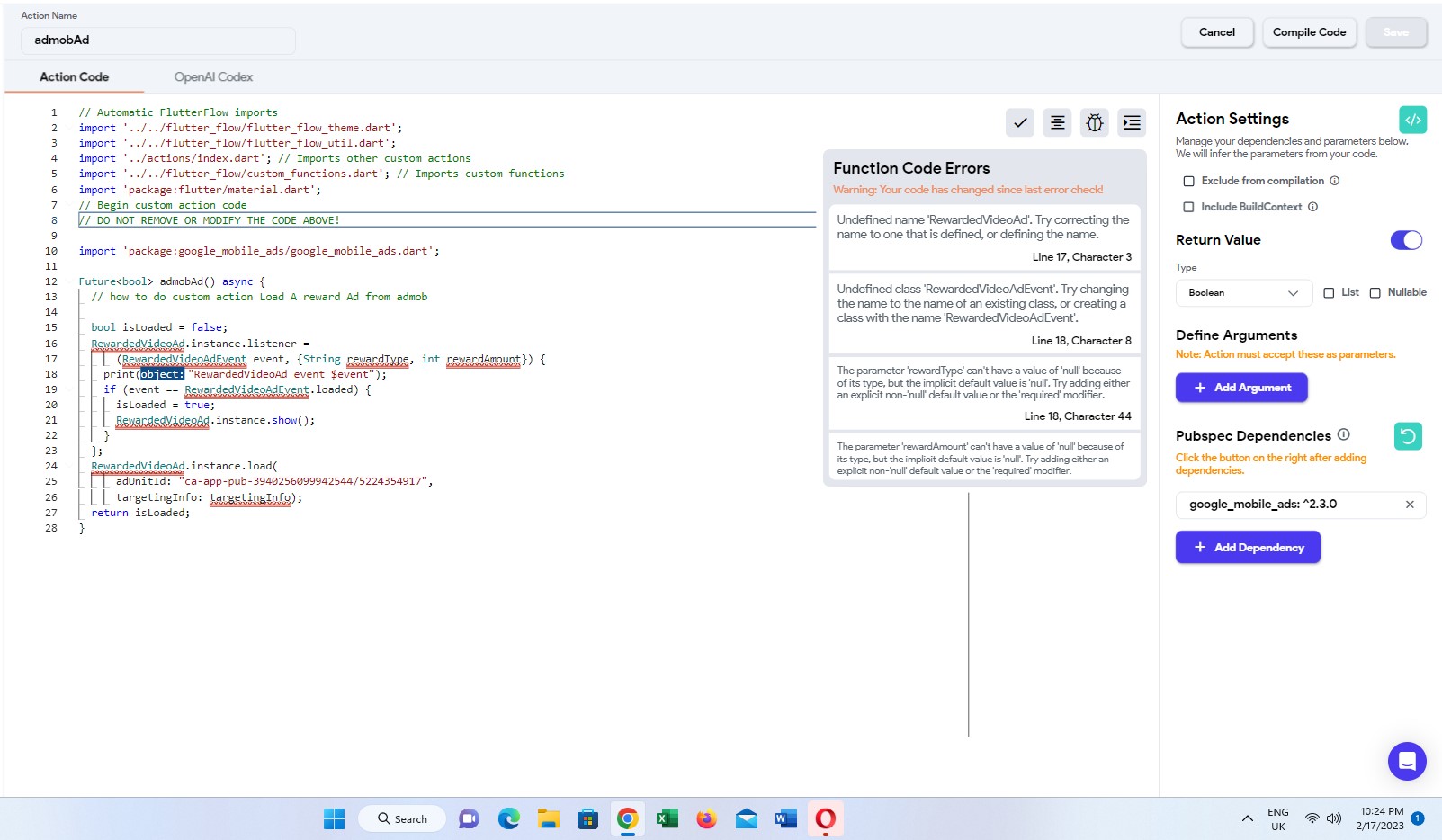The width and height of the screenshot is (1442, 840).
Task: Click the Add Argument button
Action: pyautogui.click(x=1241, y=388)
